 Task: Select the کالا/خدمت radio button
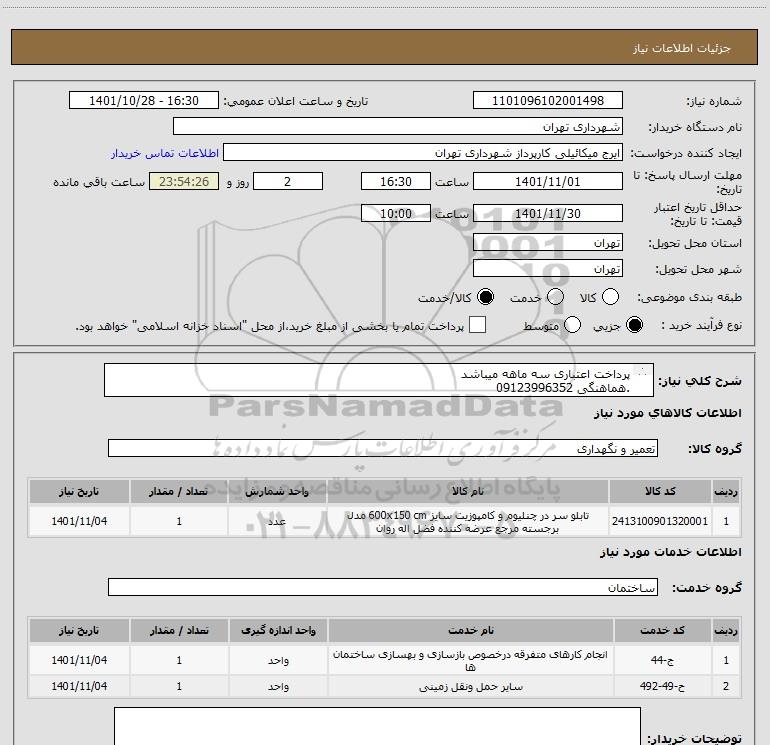coord(486,297)
